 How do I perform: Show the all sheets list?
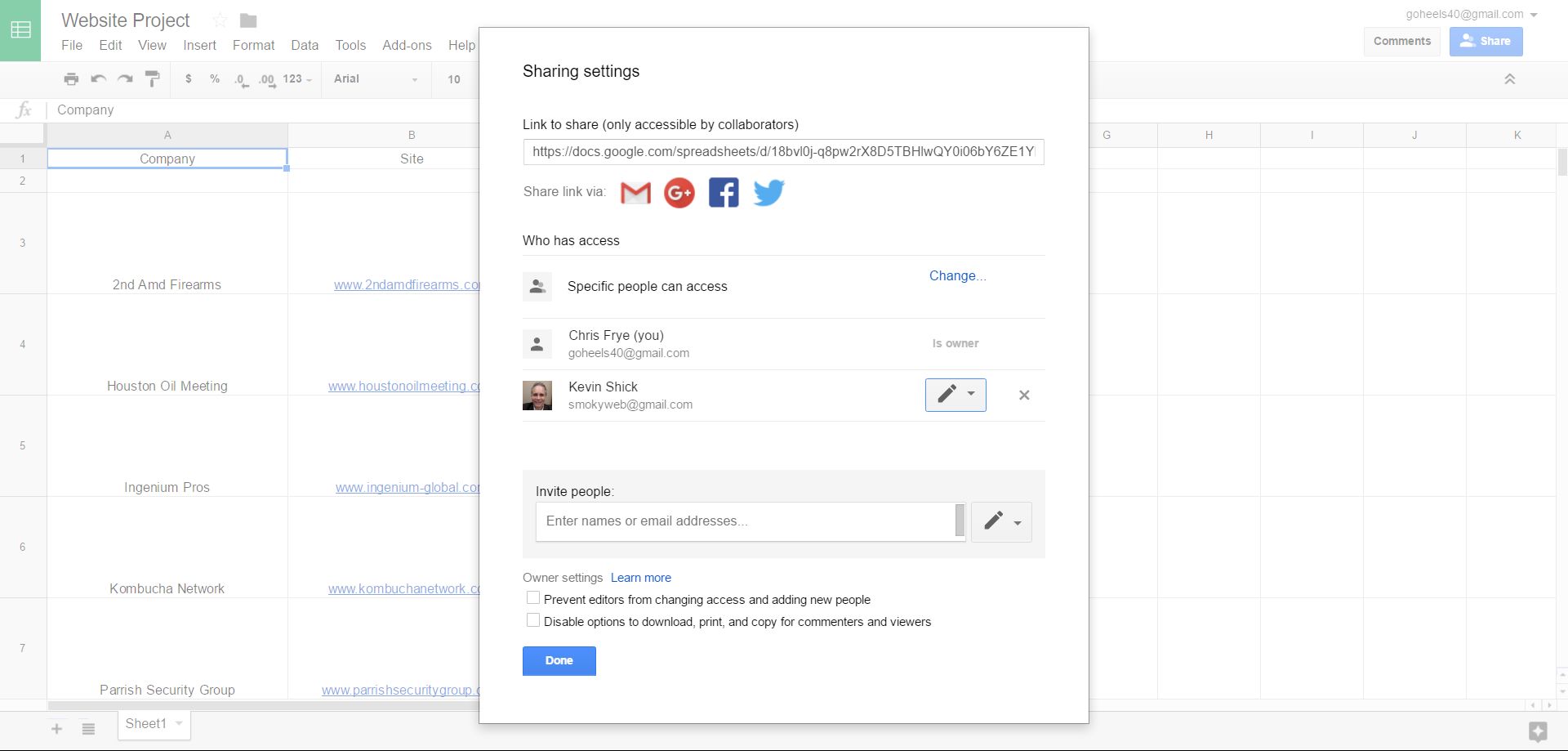coord(89,728)
